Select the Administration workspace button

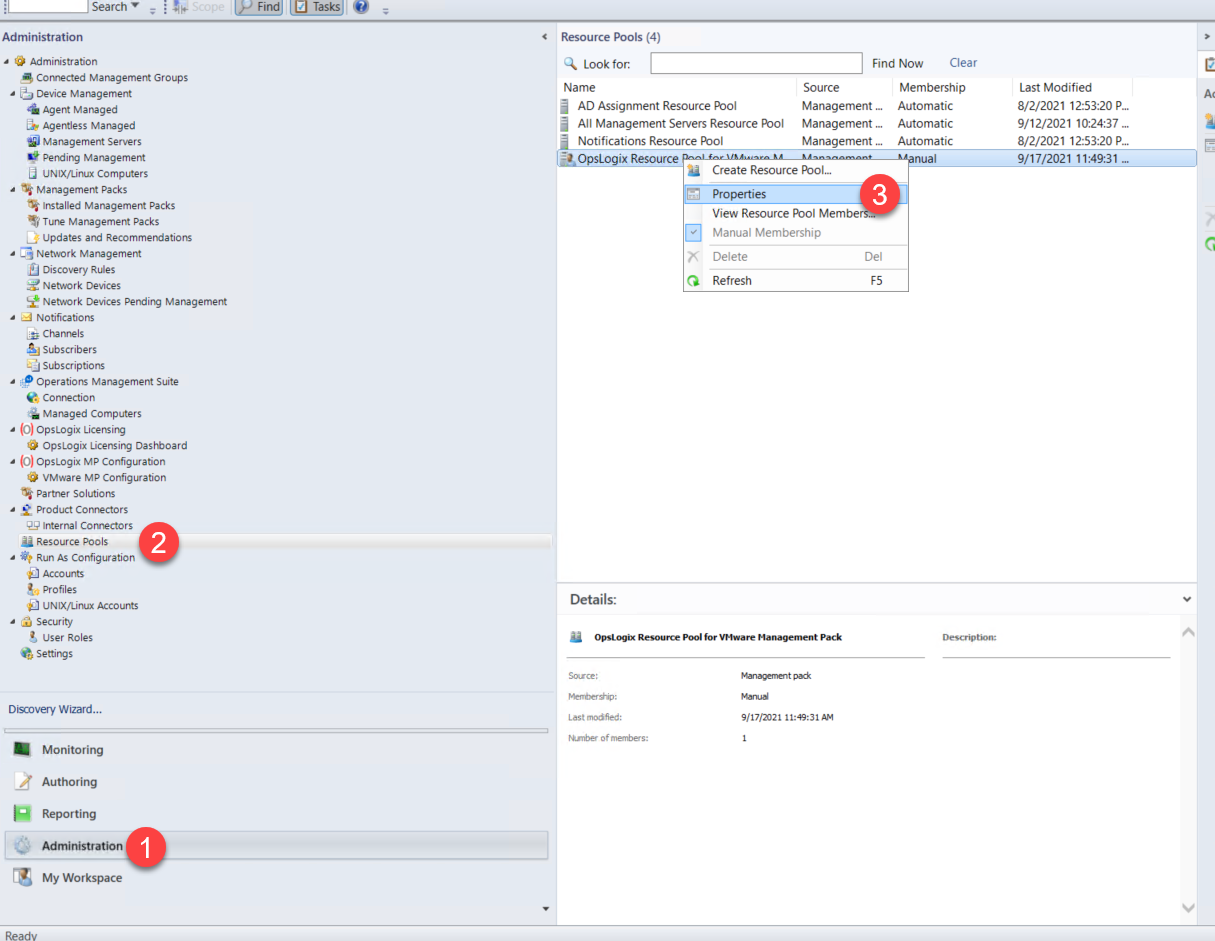[x=276, y=846]
